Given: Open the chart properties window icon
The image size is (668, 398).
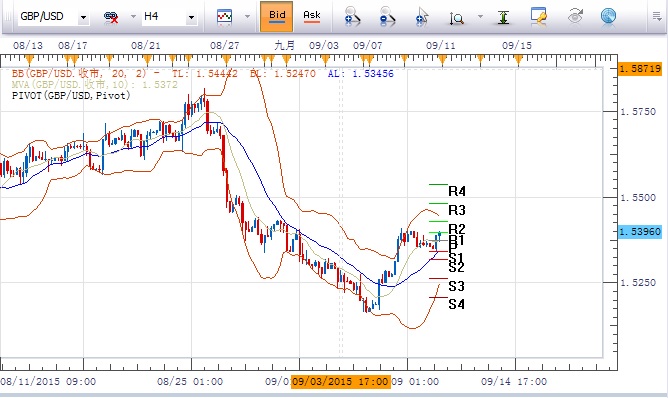Looking at the screenshot, I should point(538,16).
